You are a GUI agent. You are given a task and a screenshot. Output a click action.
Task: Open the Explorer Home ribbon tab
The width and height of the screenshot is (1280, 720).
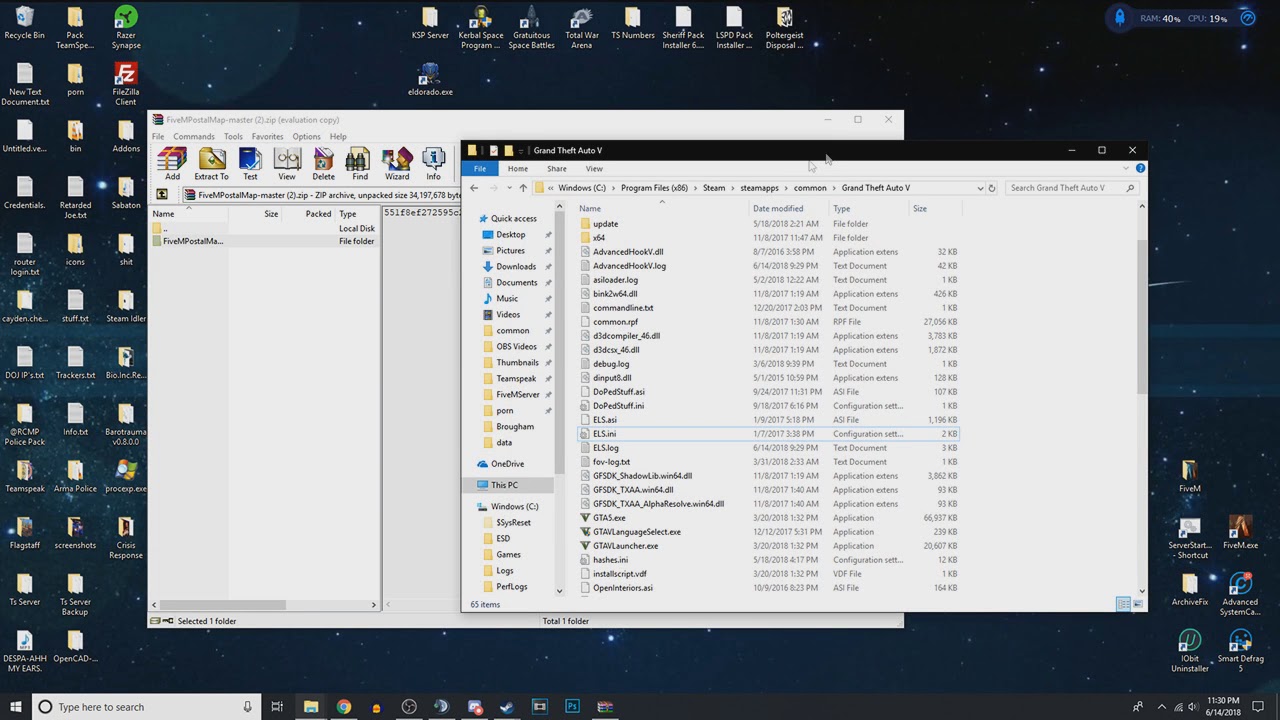(x=517, y=169)
